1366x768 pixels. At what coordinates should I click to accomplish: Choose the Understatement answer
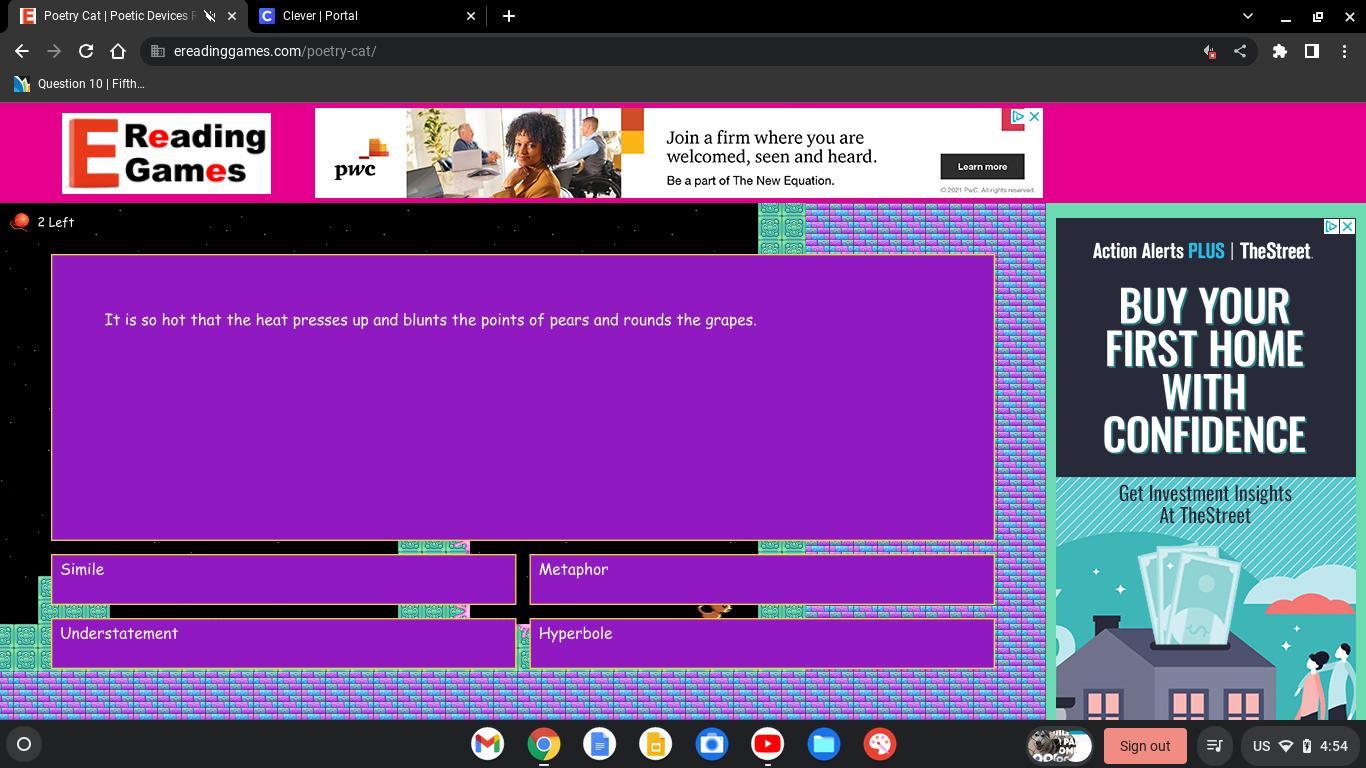(284, 643)
